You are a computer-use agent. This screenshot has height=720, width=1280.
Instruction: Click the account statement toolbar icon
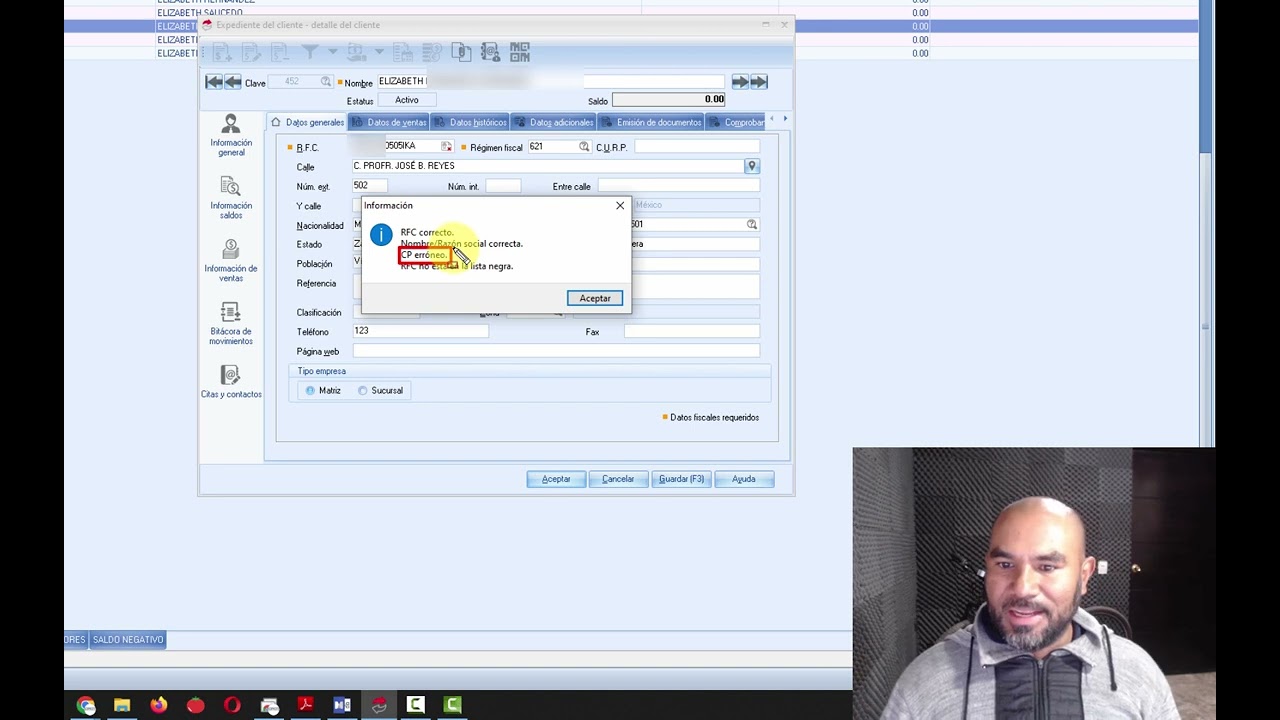(403, 52)
